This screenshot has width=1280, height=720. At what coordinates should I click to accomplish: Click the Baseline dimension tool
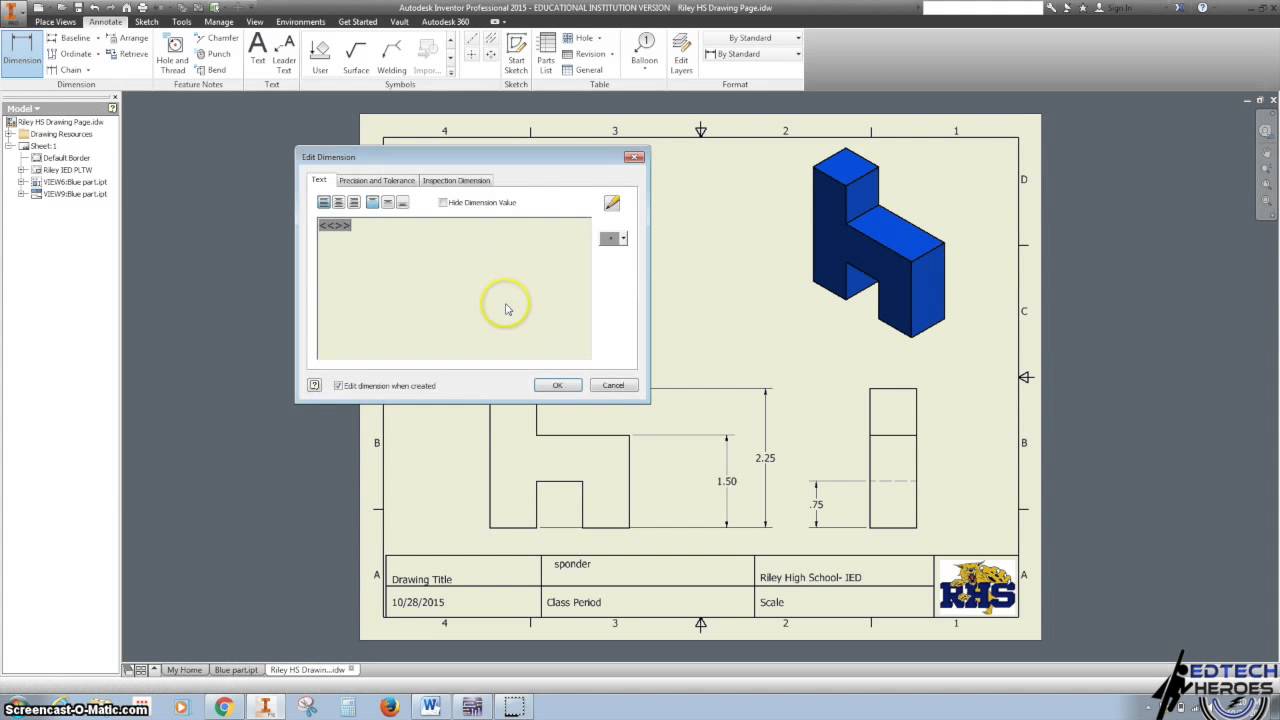coord(69,38)
